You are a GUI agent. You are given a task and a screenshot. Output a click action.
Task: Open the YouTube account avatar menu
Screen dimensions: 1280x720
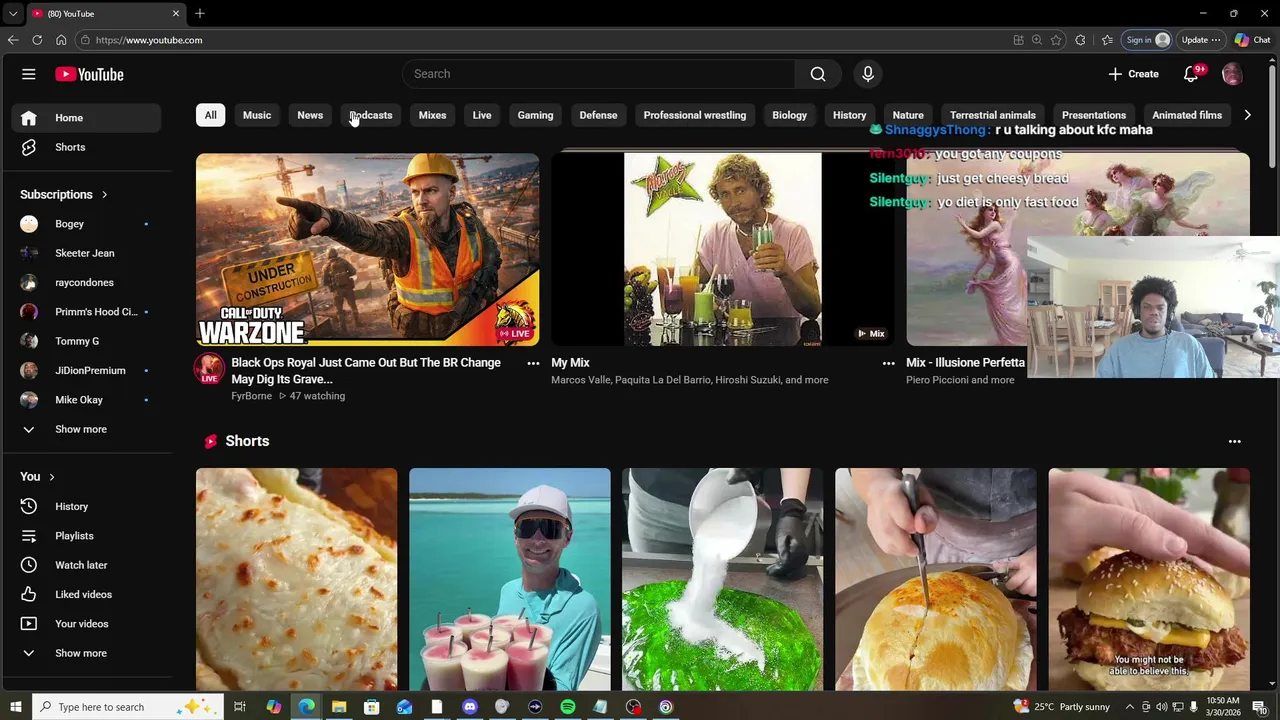pyautogui.click(x=1232, y=74)
